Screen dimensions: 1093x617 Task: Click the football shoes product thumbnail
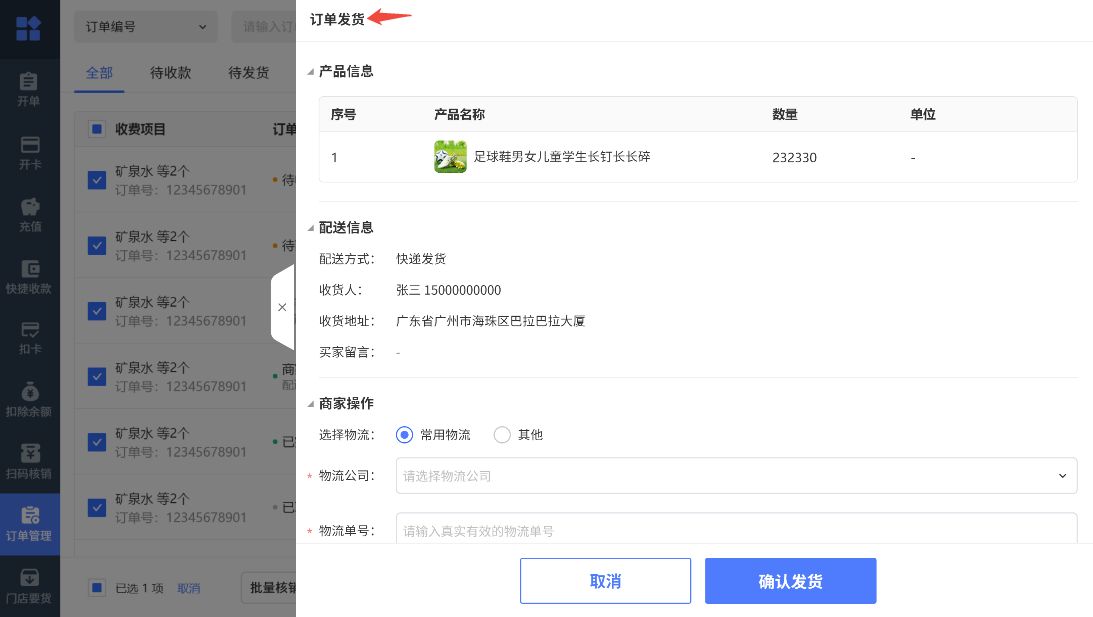(450, 157)
